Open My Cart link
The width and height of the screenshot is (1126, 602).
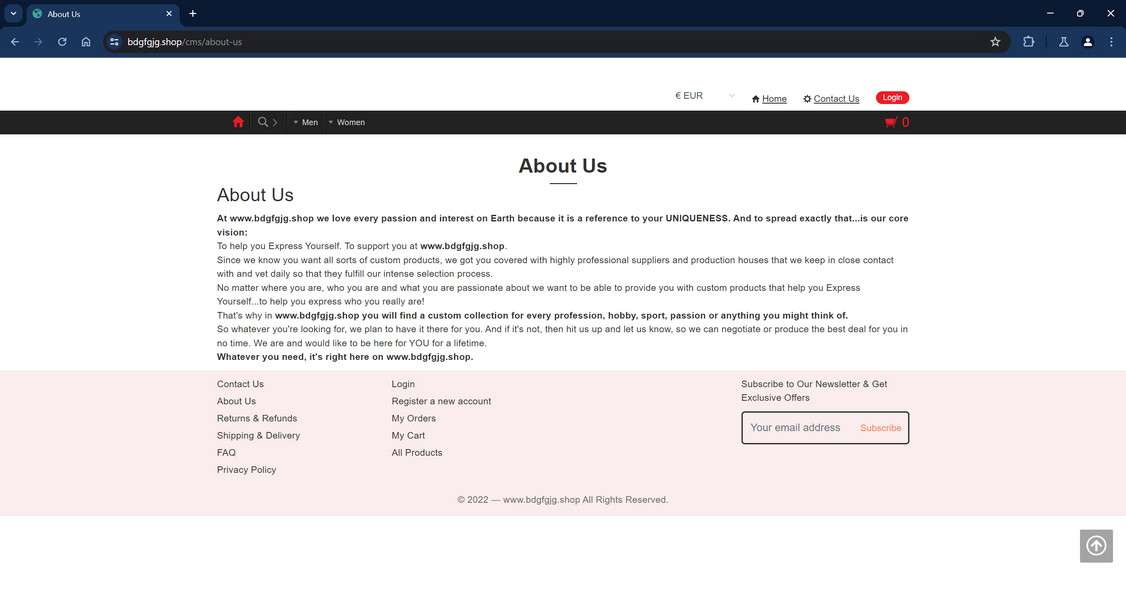tap(408, 436)
